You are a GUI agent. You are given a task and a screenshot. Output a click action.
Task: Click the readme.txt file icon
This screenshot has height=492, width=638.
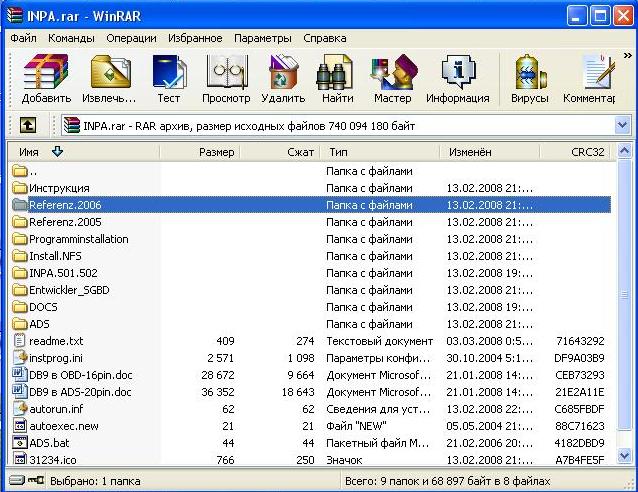pos(19,341)
